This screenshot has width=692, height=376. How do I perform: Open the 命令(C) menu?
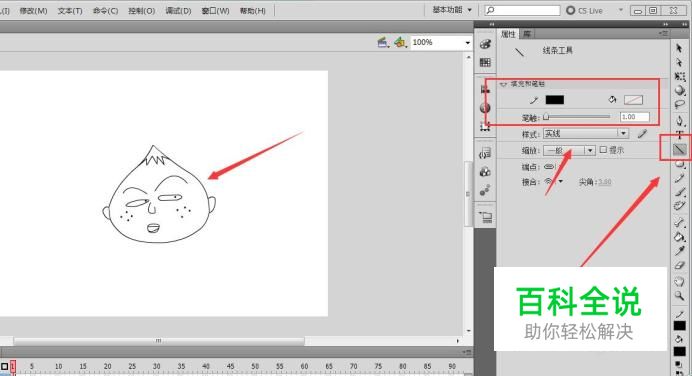point(105,11)
